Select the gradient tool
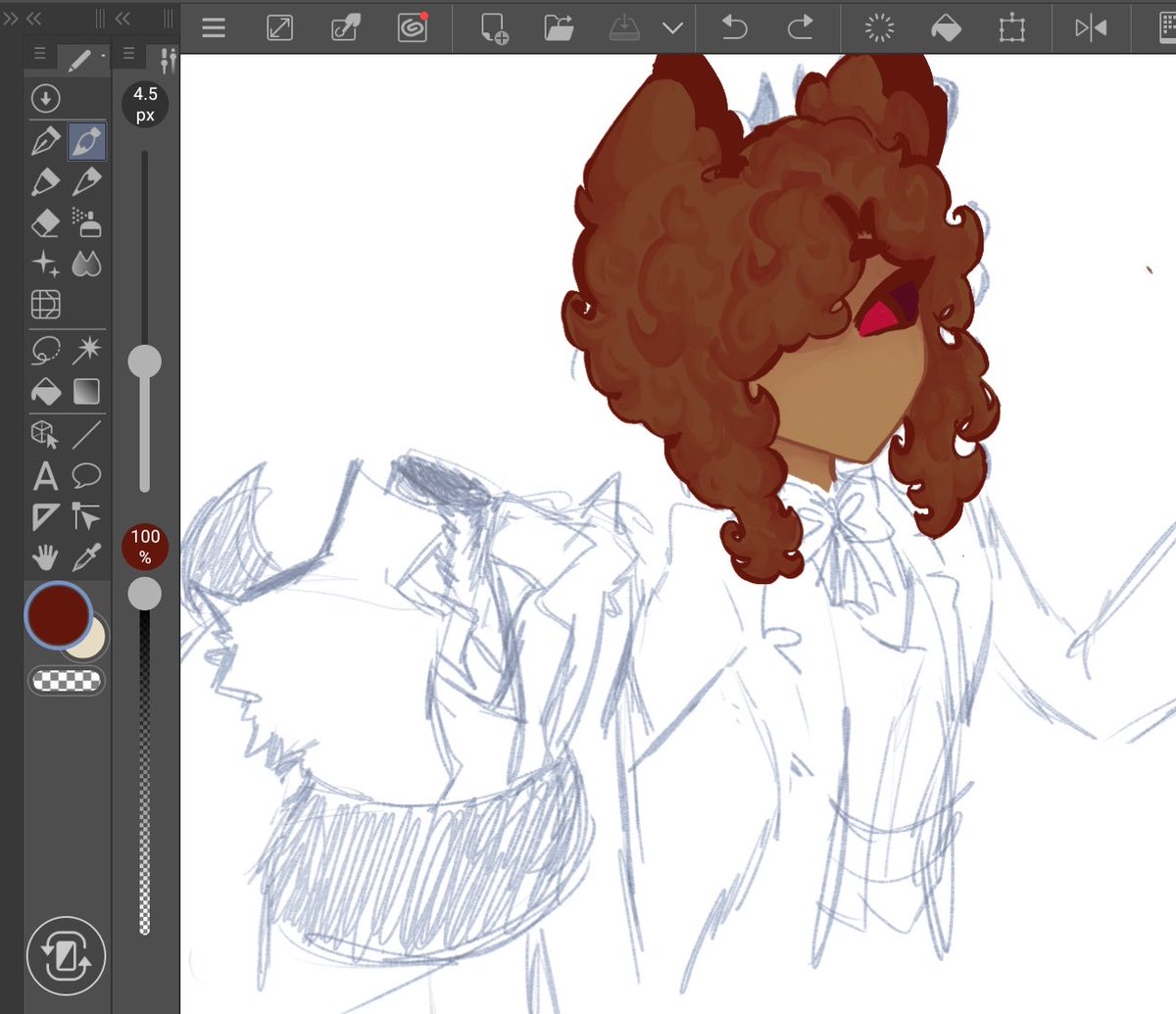 (x=86, y=391)
